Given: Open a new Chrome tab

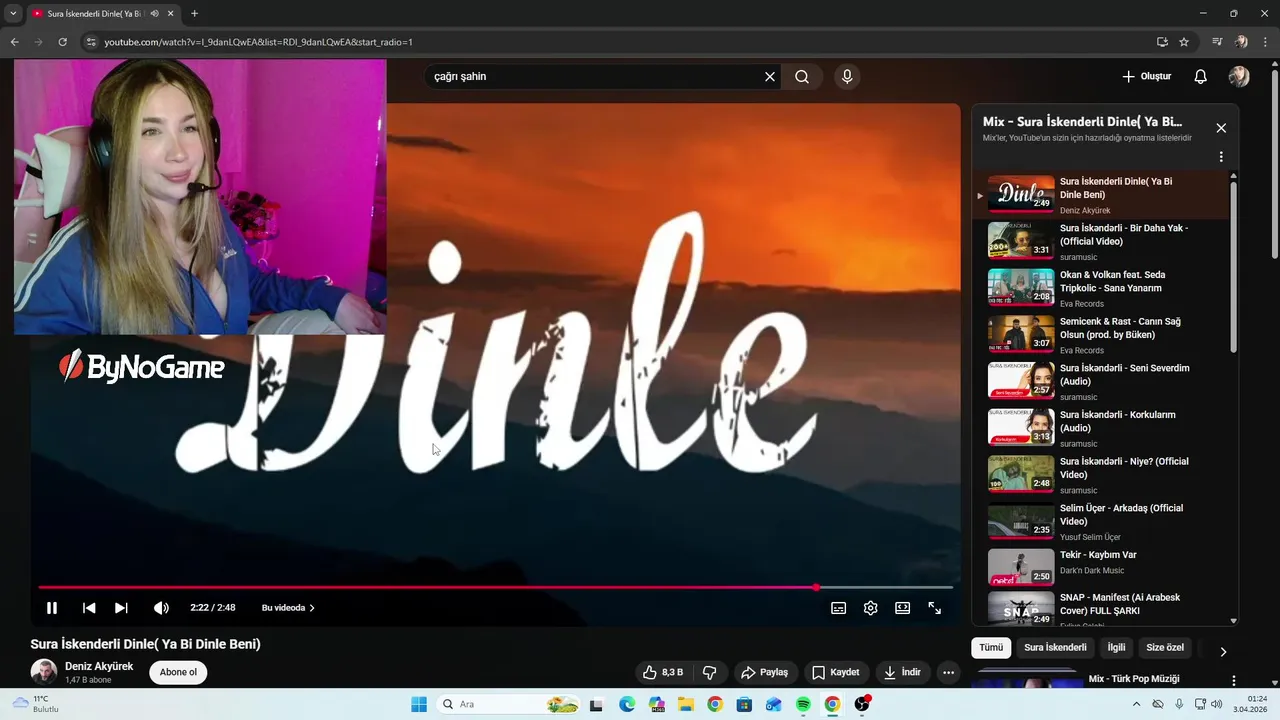Looking at the screenshot, I should click(194, 14).
